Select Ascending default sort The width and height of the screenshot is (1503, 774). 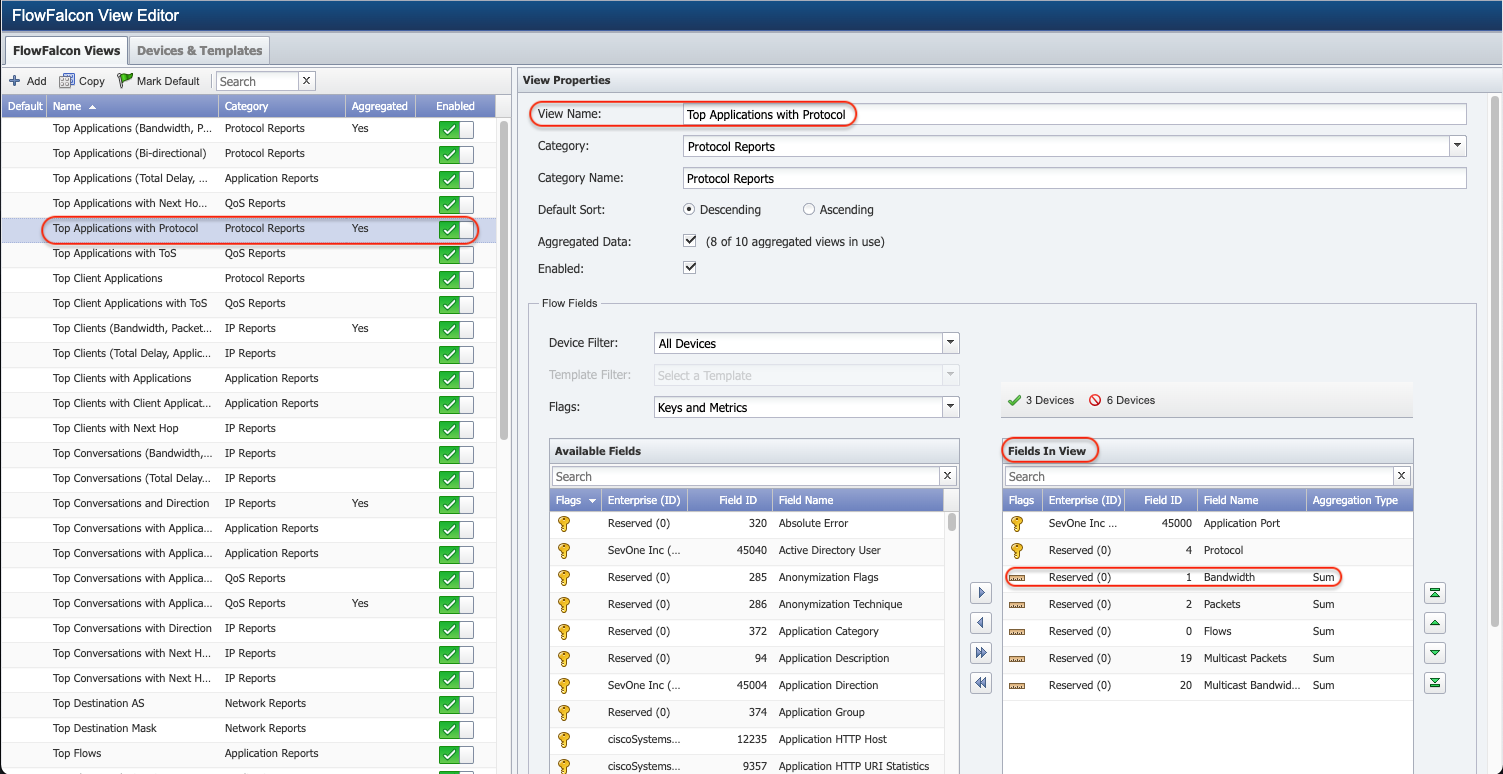coord(809,210)
